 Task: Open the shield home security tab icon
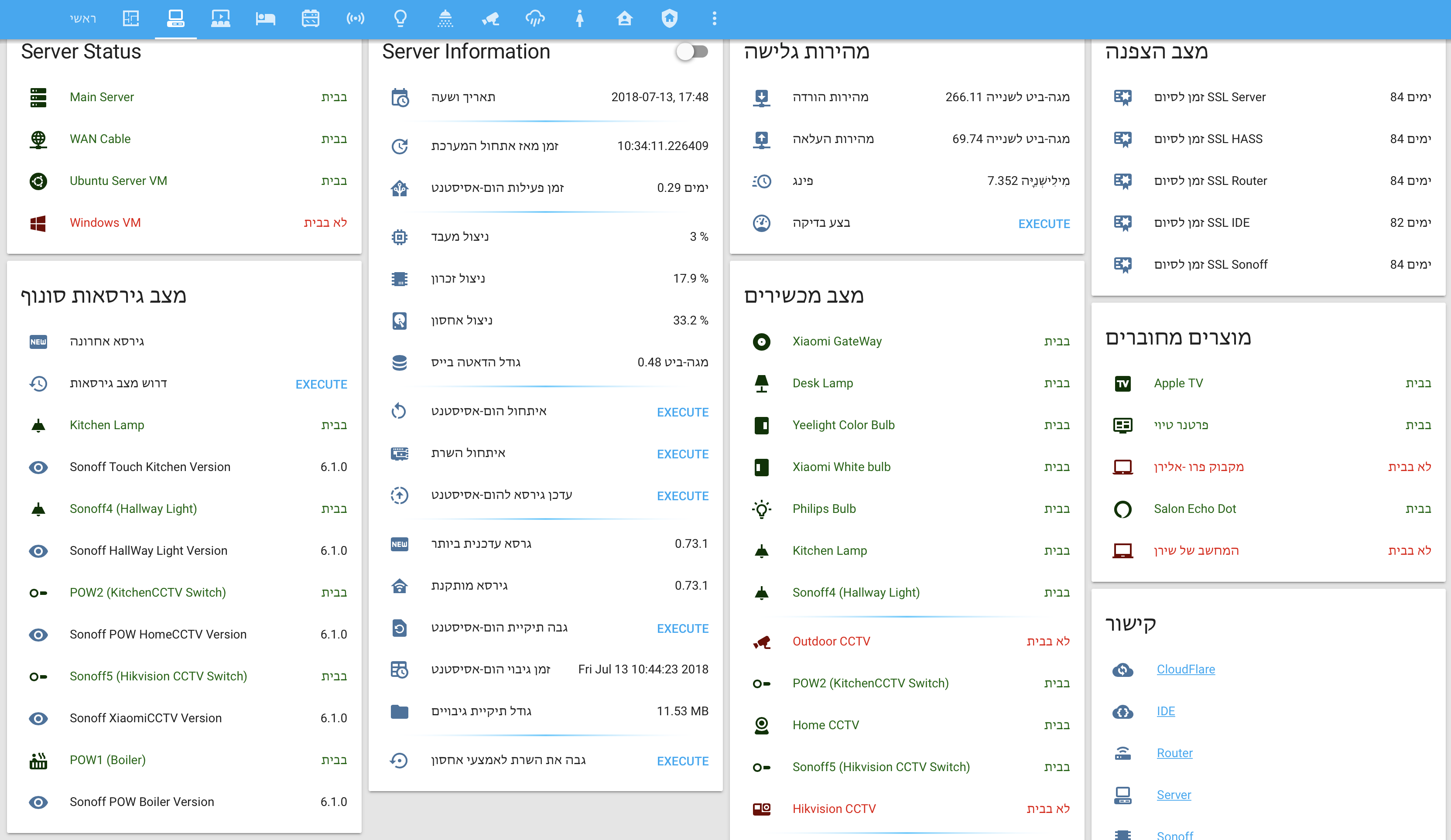(x=669, y=18)
